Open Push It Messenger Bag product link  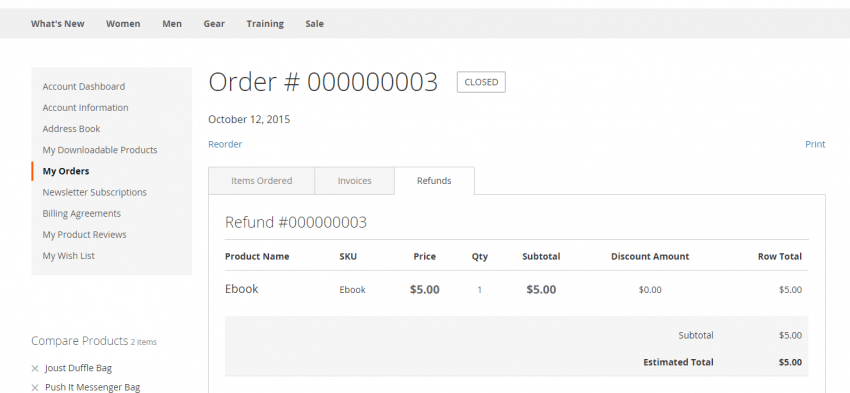(92, 388)
